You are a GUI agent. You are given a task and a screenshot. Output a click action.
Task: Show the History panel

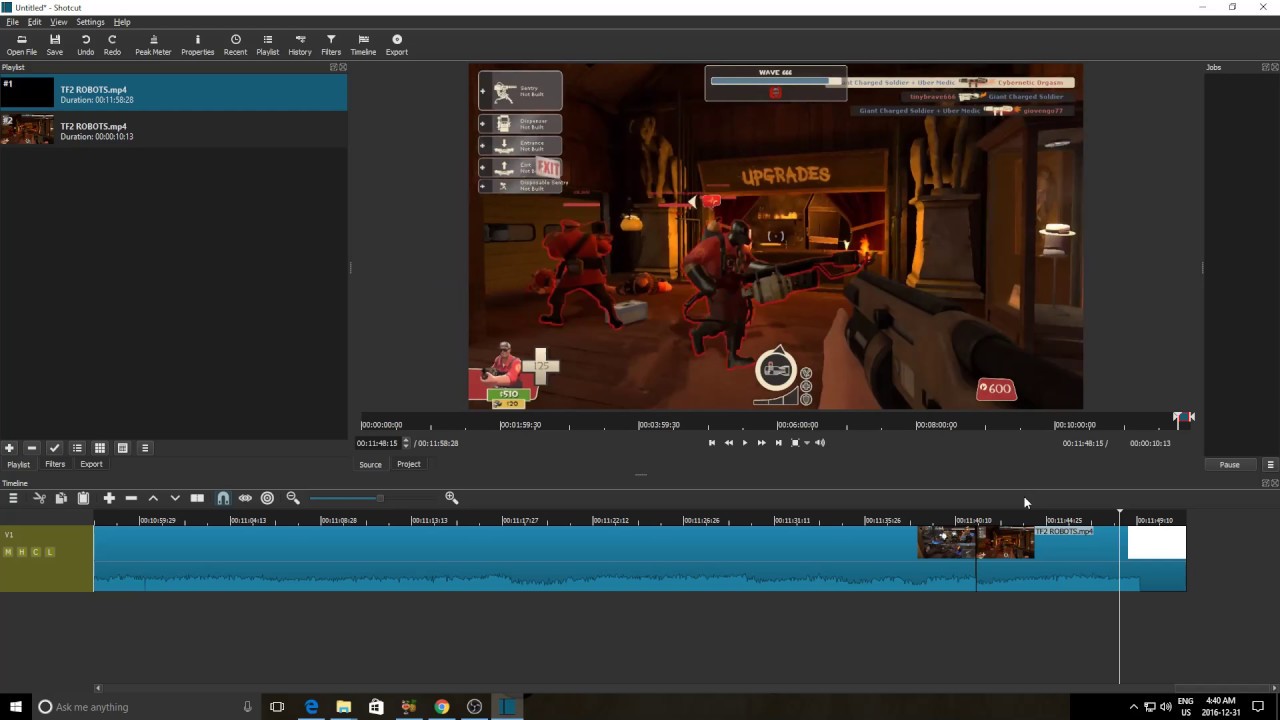coord(300,45)
